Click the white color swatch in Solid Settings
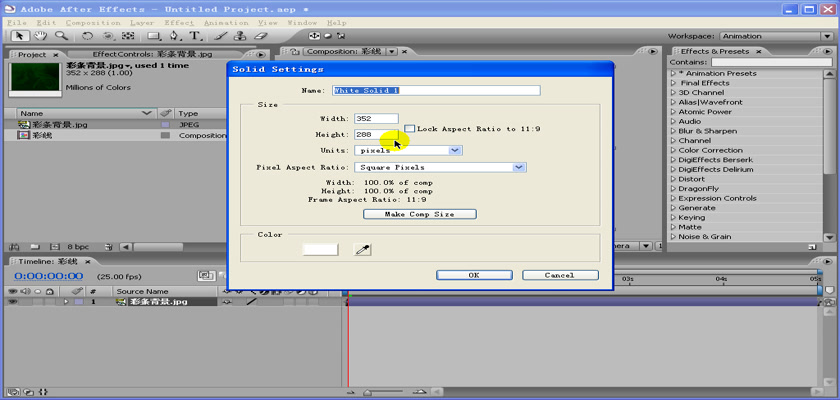840x400 pixels. click(320, 250)
